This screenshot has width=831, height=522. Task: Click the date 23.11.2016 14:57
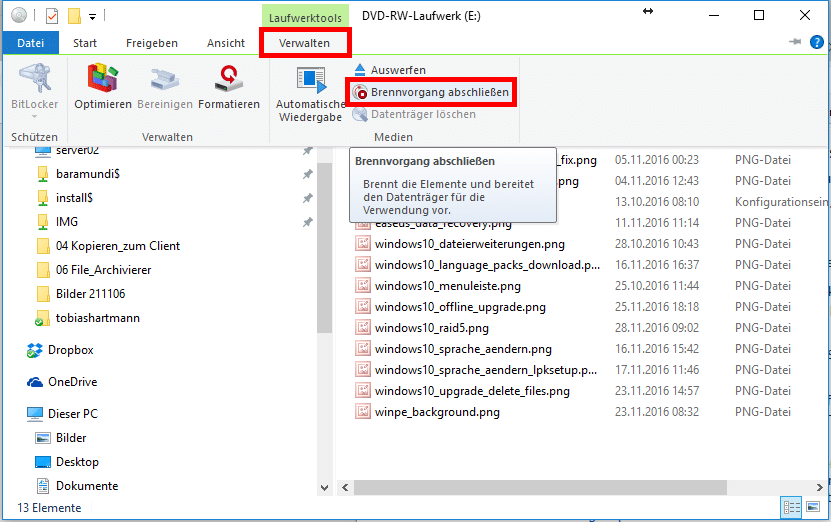[x=657, y=391]
